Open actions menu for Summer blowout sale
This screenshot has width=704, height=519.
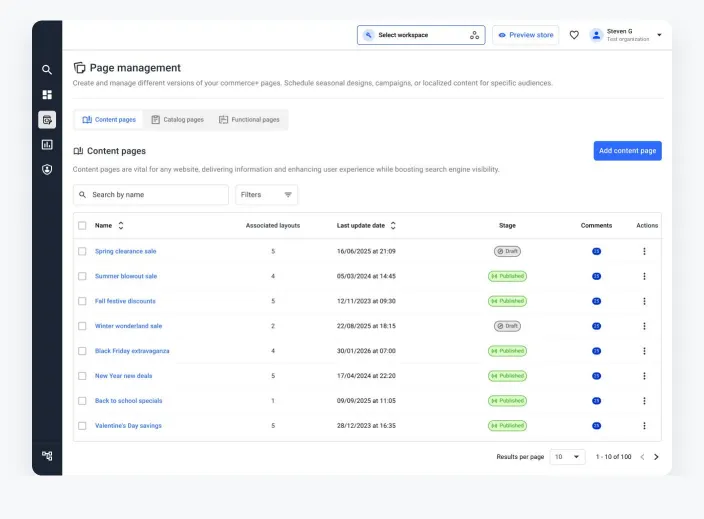[644, 276]
